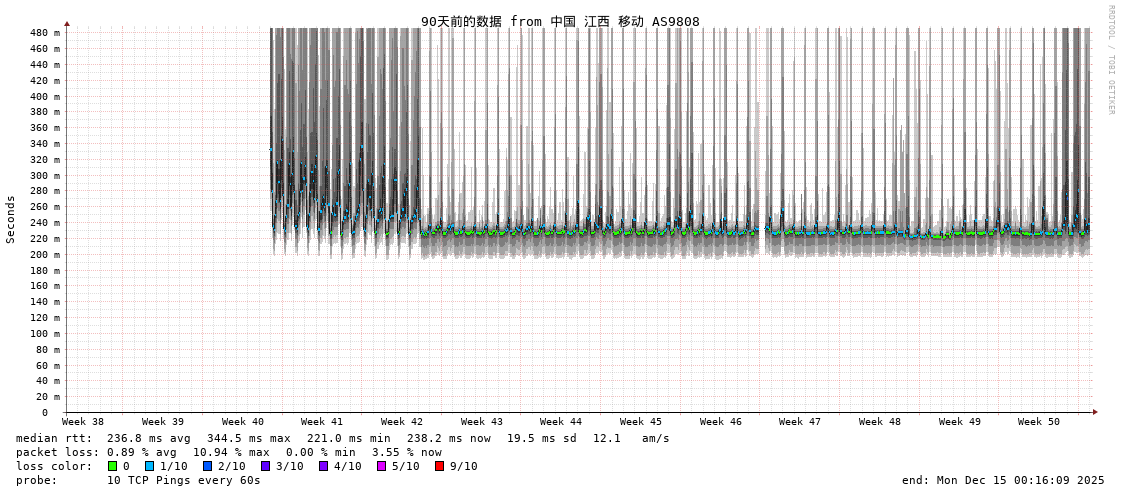Click the light blue 1/10 loss swatch

149,466
